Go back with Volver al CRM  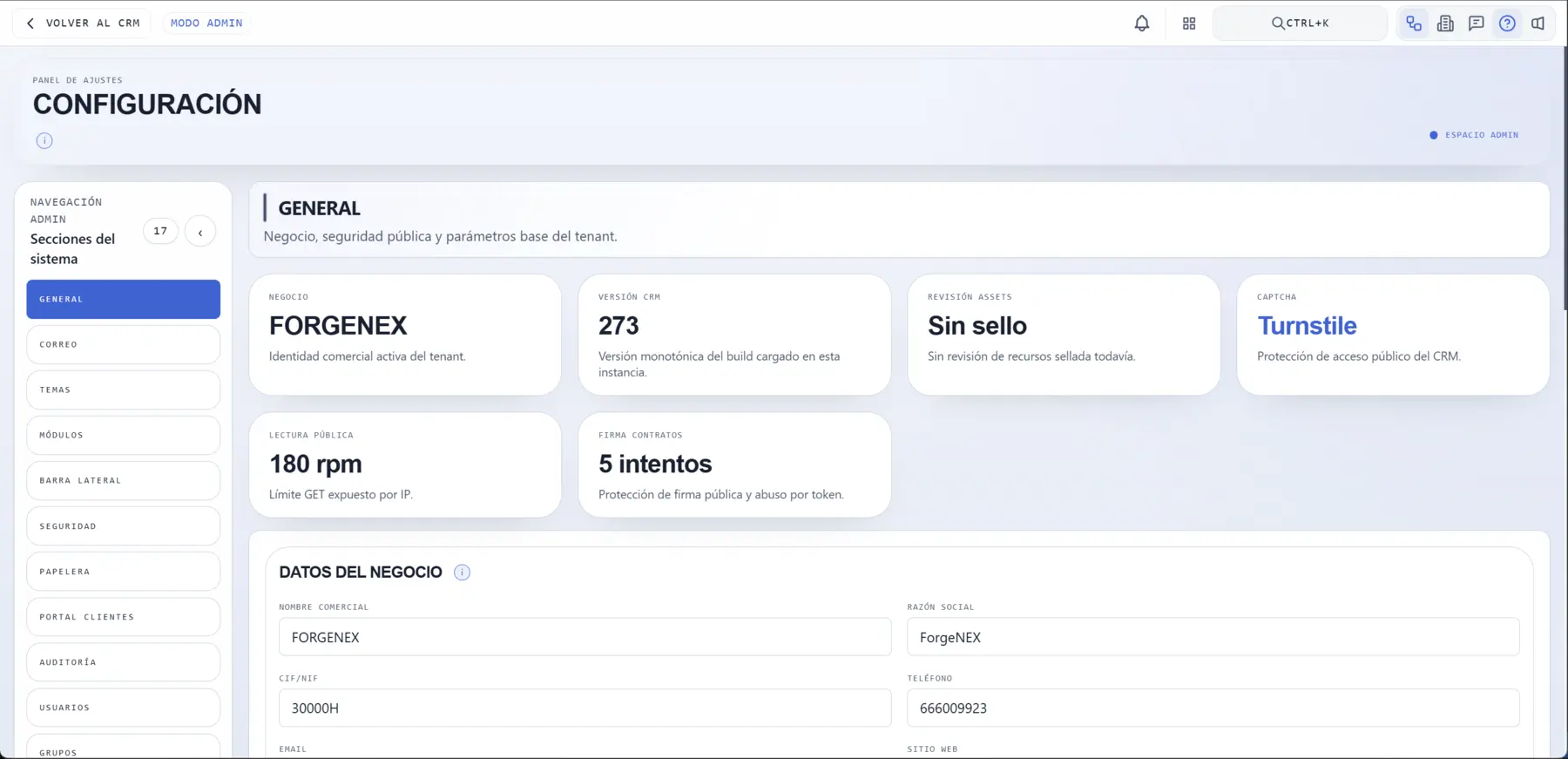point(82,24)
